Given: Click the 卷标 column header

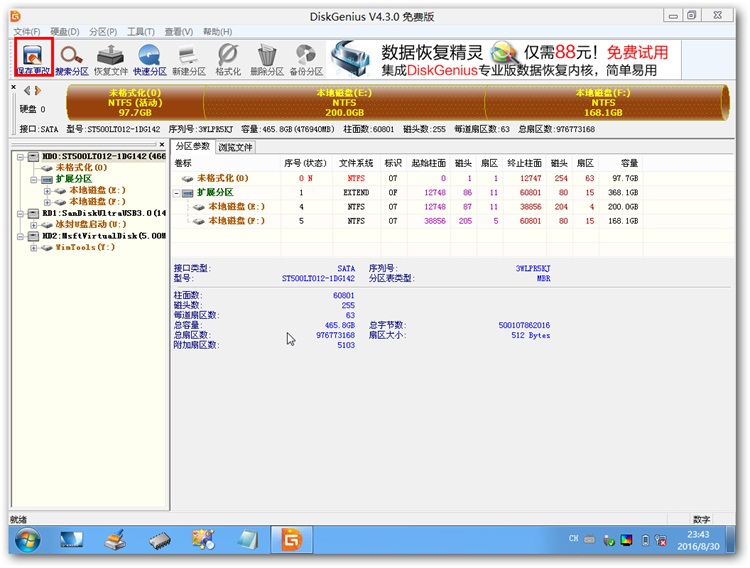Looking at the screenshot, I should click(x=226, y=163).
